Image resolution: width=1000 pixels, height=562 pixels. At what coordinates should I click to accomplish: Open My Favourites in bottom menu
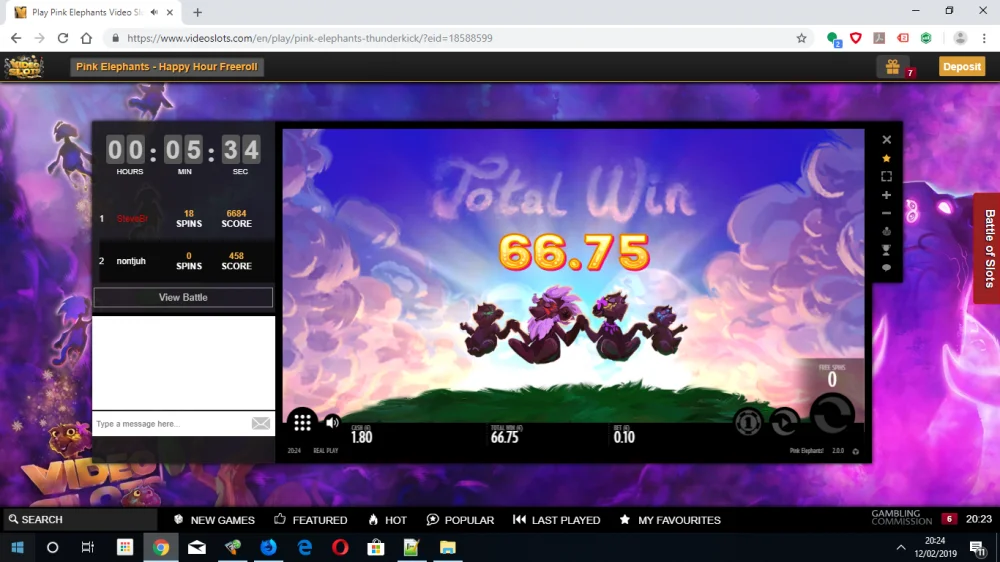[670, 520]
